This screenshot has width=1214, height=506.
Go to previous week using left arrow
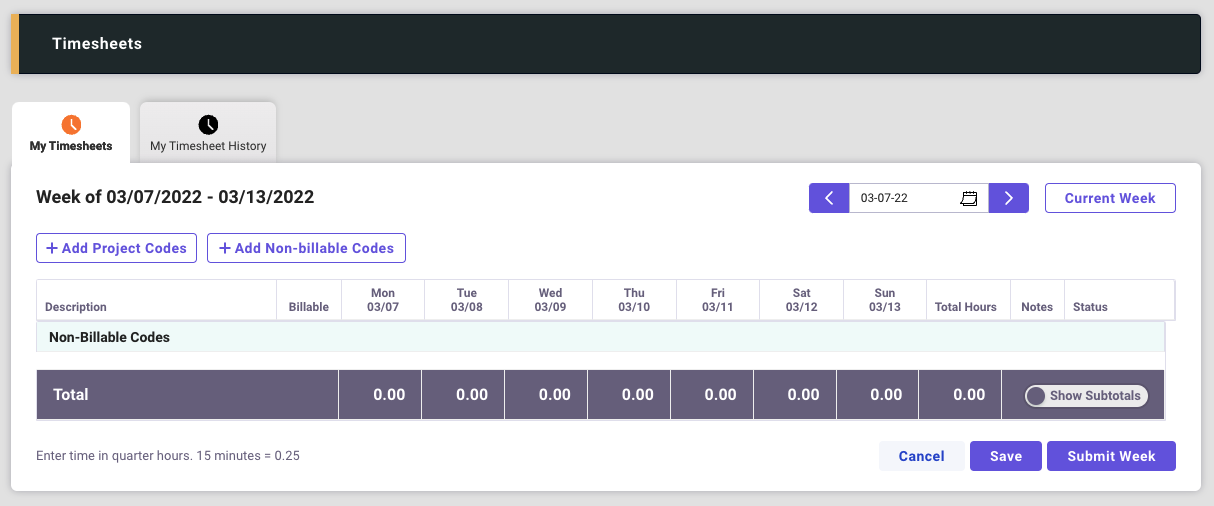(829, 198)
